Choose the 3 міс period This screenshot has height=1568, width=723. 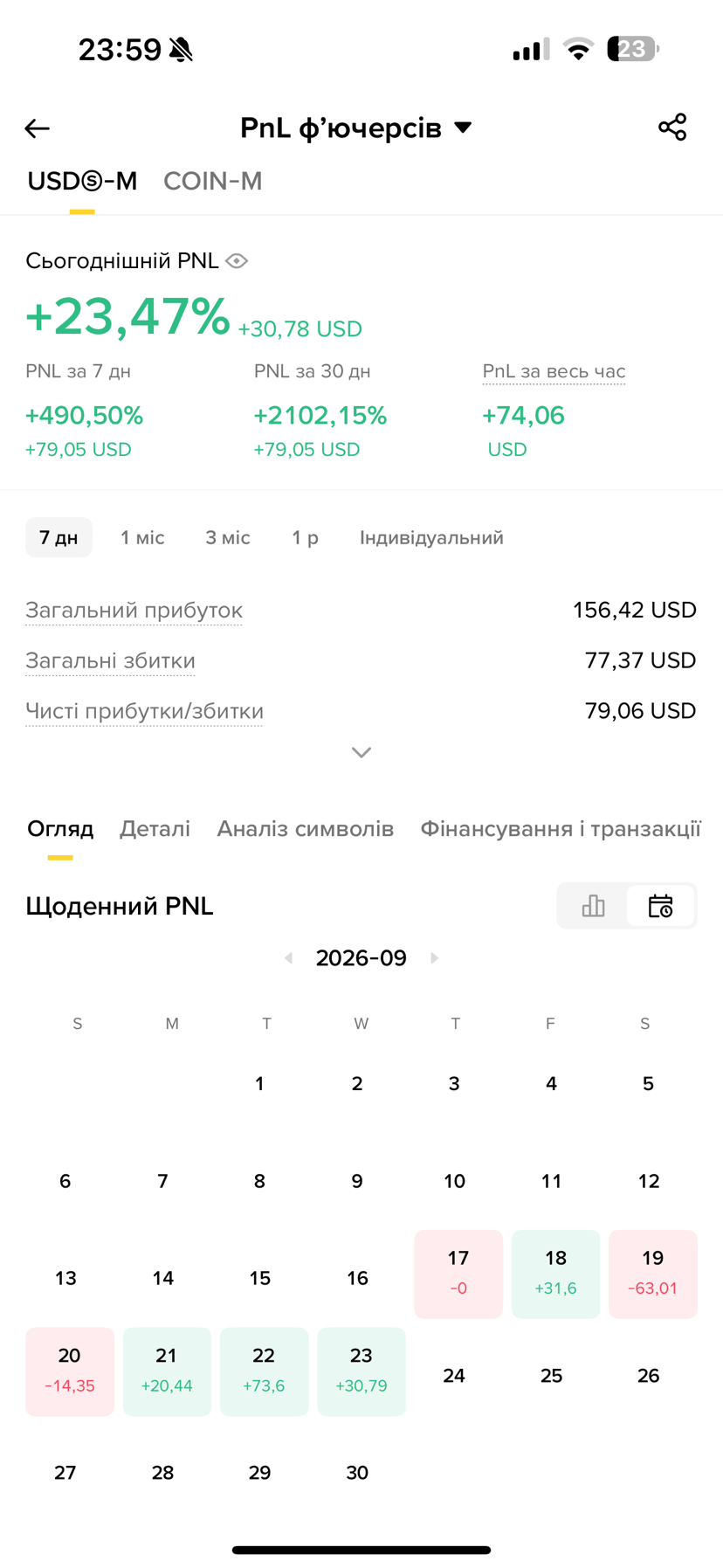tap(228, 537)
